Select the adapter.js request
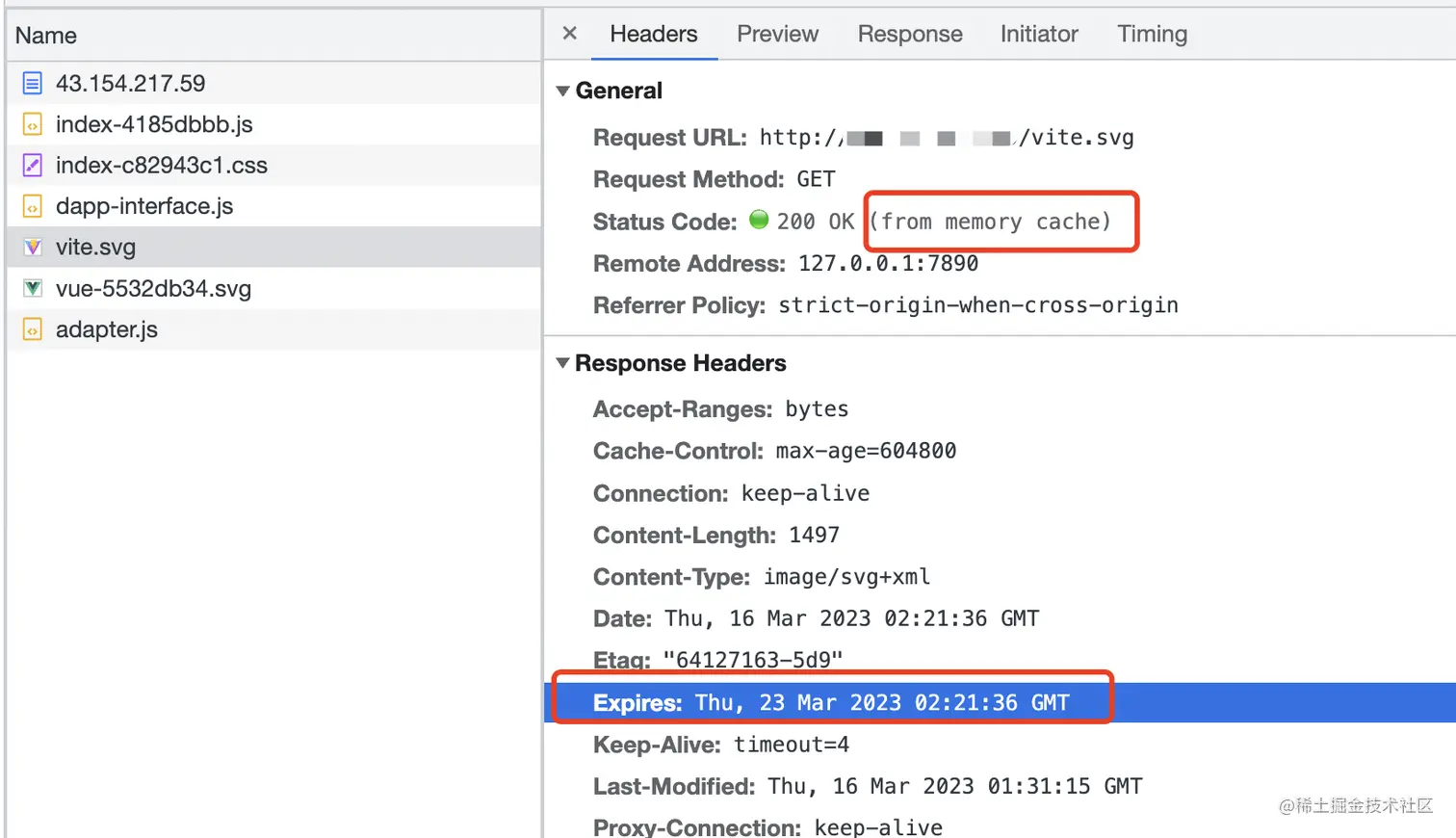This screenshot has height=838, width=1456. click(x=274, y=329)
